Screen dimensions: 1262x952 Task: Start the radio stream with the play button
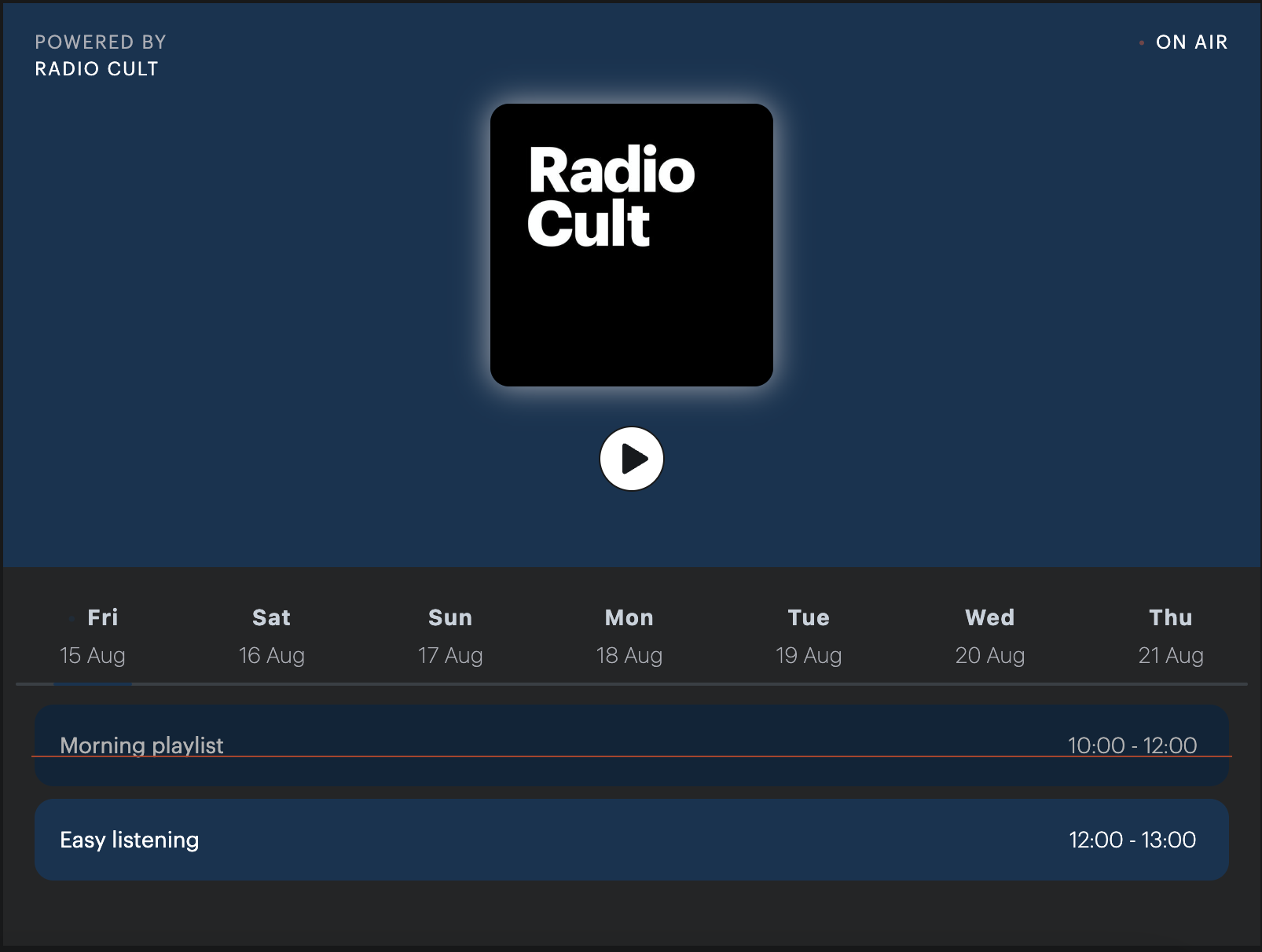pyautogui.click(x=632, y=459)
